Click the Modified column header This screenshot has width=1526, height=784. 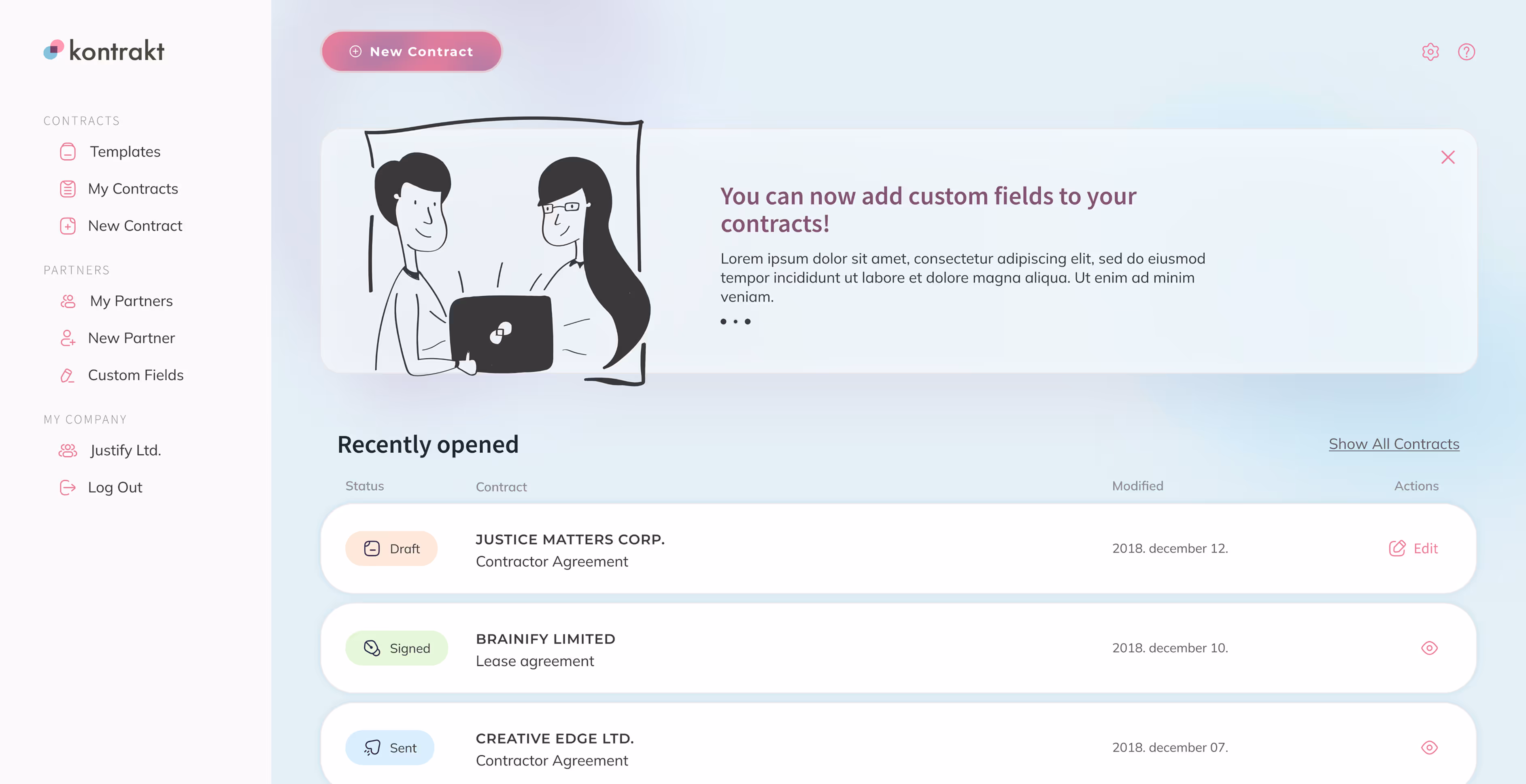coord(1137,486)
